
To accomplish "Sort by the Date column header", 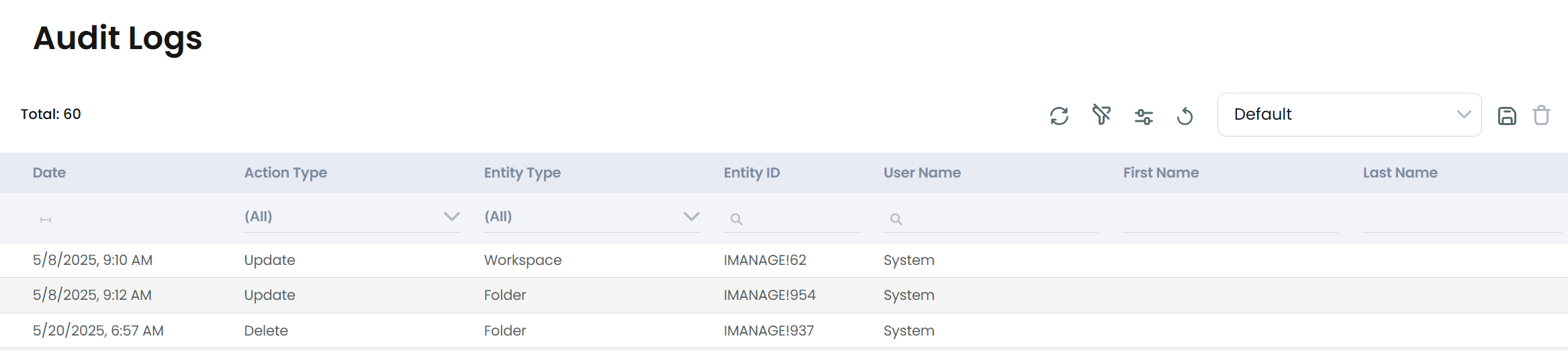I will [49, 173].
